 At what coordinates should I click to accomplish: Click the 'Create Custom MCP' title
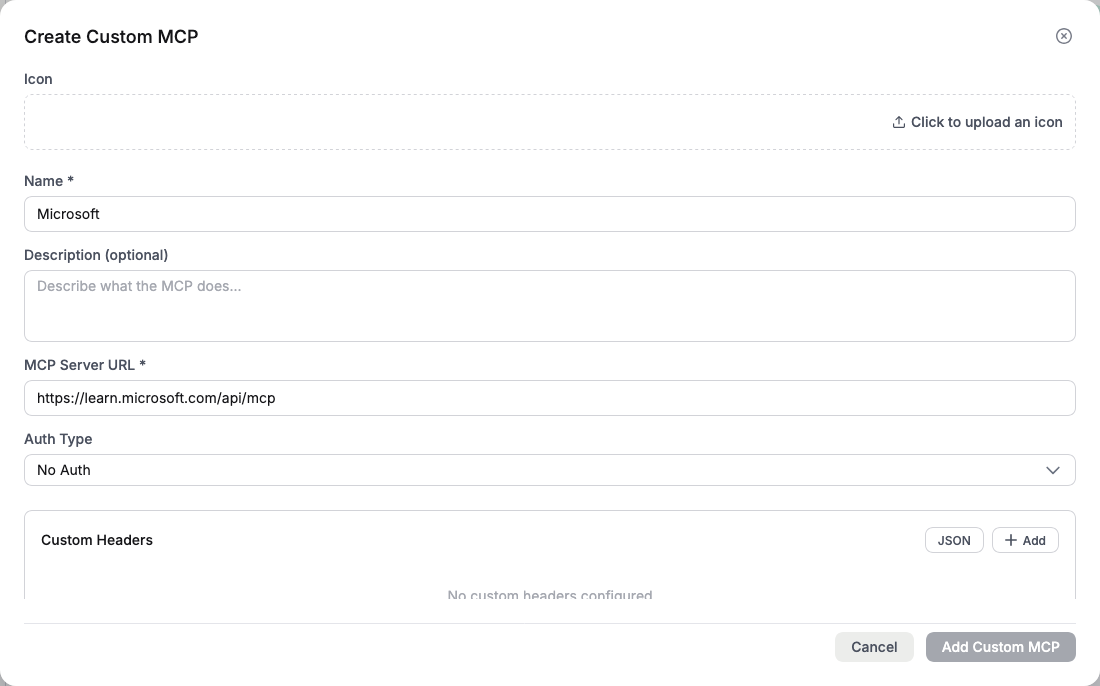[111, 36]
